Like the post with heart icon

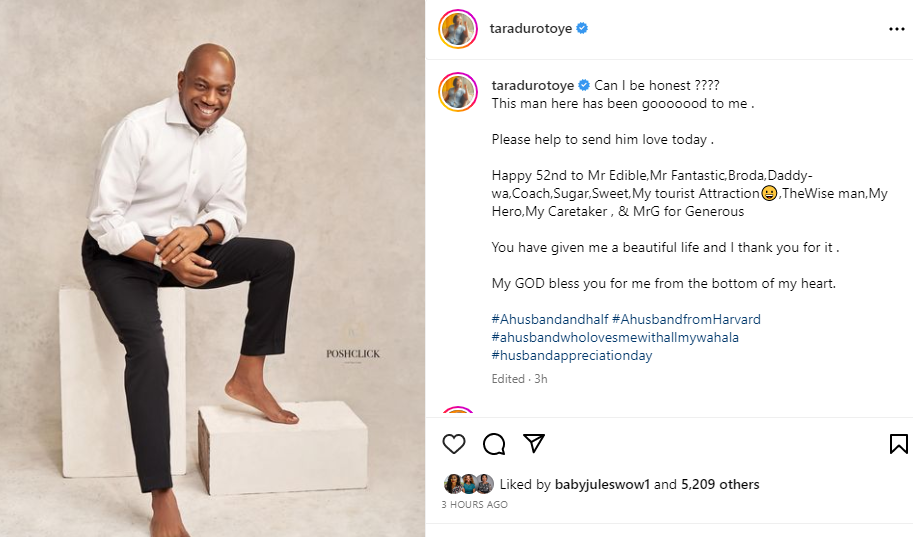[x=454, y=444]
